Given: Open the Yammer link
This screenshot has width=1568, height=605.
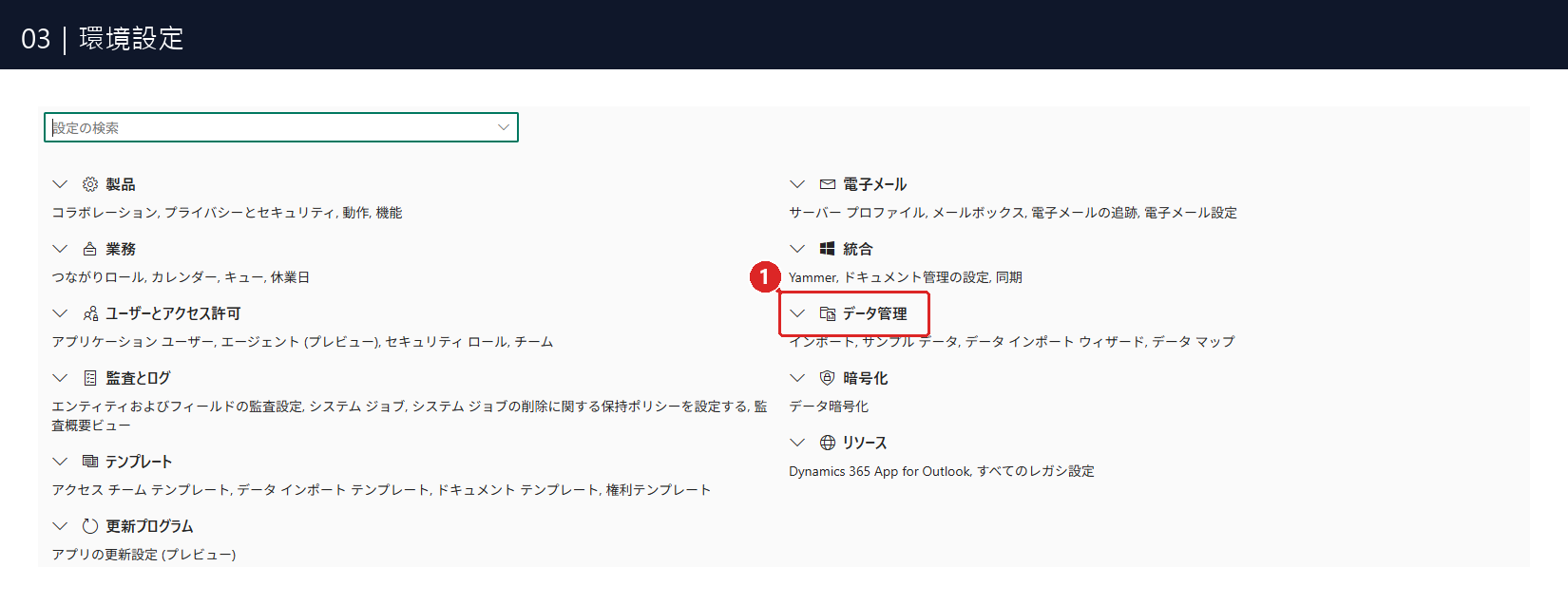Looking at the screenshot, I should (x=813, y=277).
